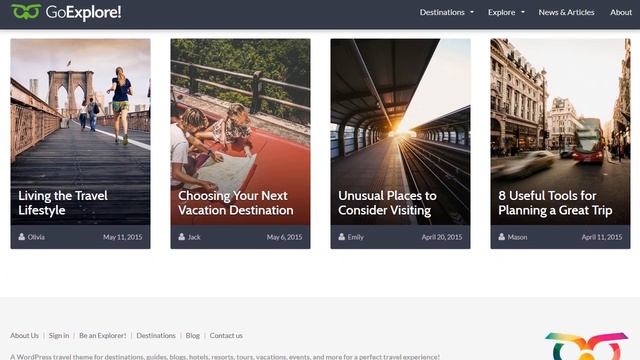Screen dimensions: 640x360
Task: Open 'Be an Explorer!' footer link
Action: 103,336
